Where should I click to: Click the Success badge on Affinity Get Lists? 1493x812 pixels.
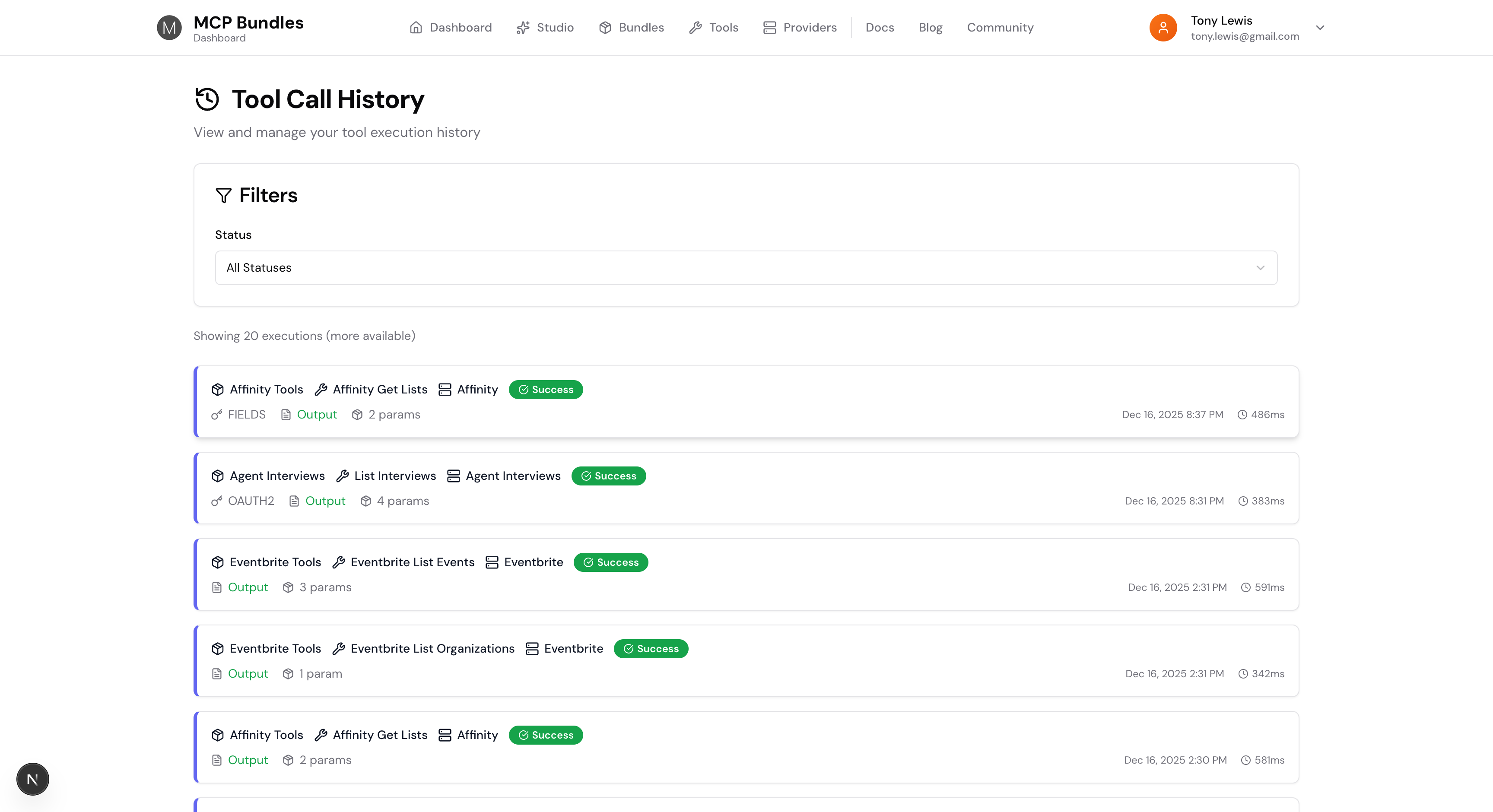[x=545, y=390]
